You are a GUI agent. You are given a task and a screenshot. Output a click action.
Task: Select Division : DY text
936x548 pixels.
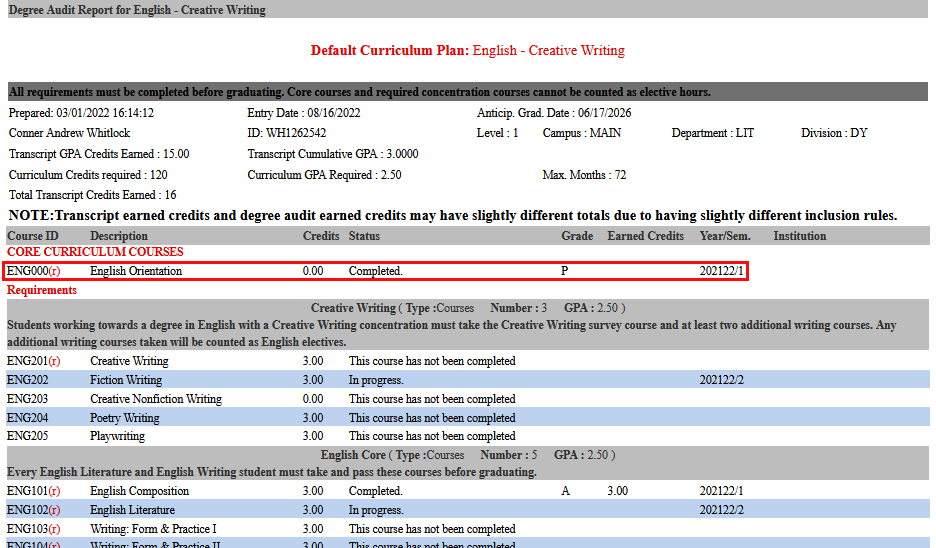835,133
